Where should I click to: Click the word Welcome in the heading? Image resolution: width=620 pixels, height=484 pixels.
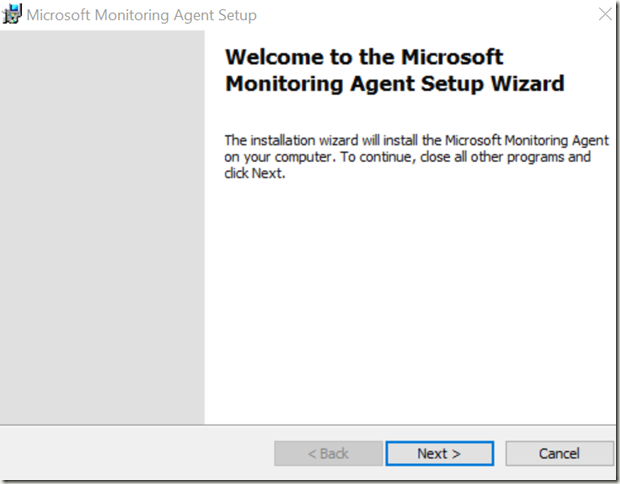pyautogui.click(x=275, y=57)
